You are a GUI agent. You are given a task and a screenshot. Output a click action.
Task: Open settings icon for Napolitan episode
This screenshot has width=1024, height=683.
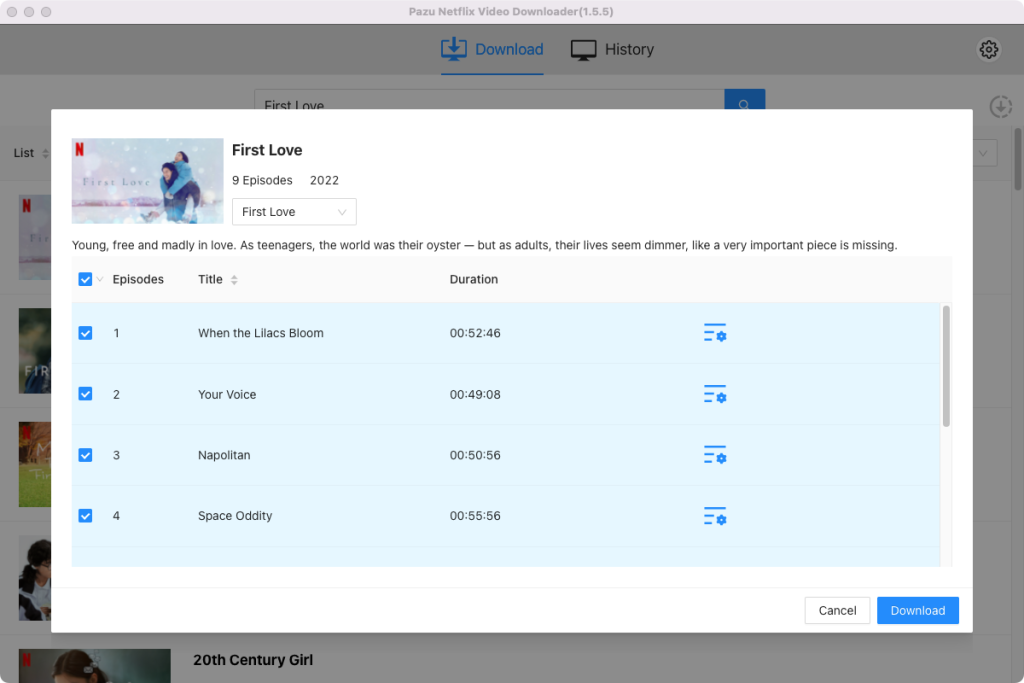coord(715,455)
